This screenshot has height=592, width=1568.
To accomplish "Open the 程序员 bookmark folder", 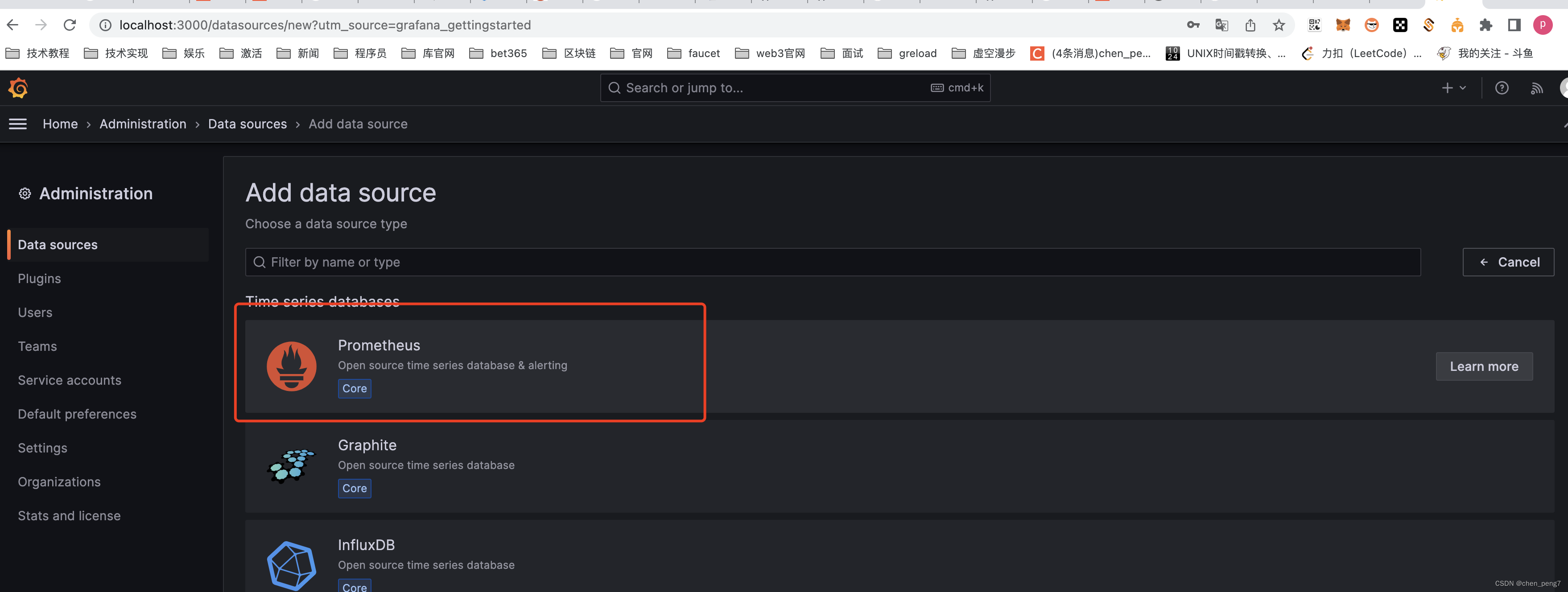I will tap(360, 53).
